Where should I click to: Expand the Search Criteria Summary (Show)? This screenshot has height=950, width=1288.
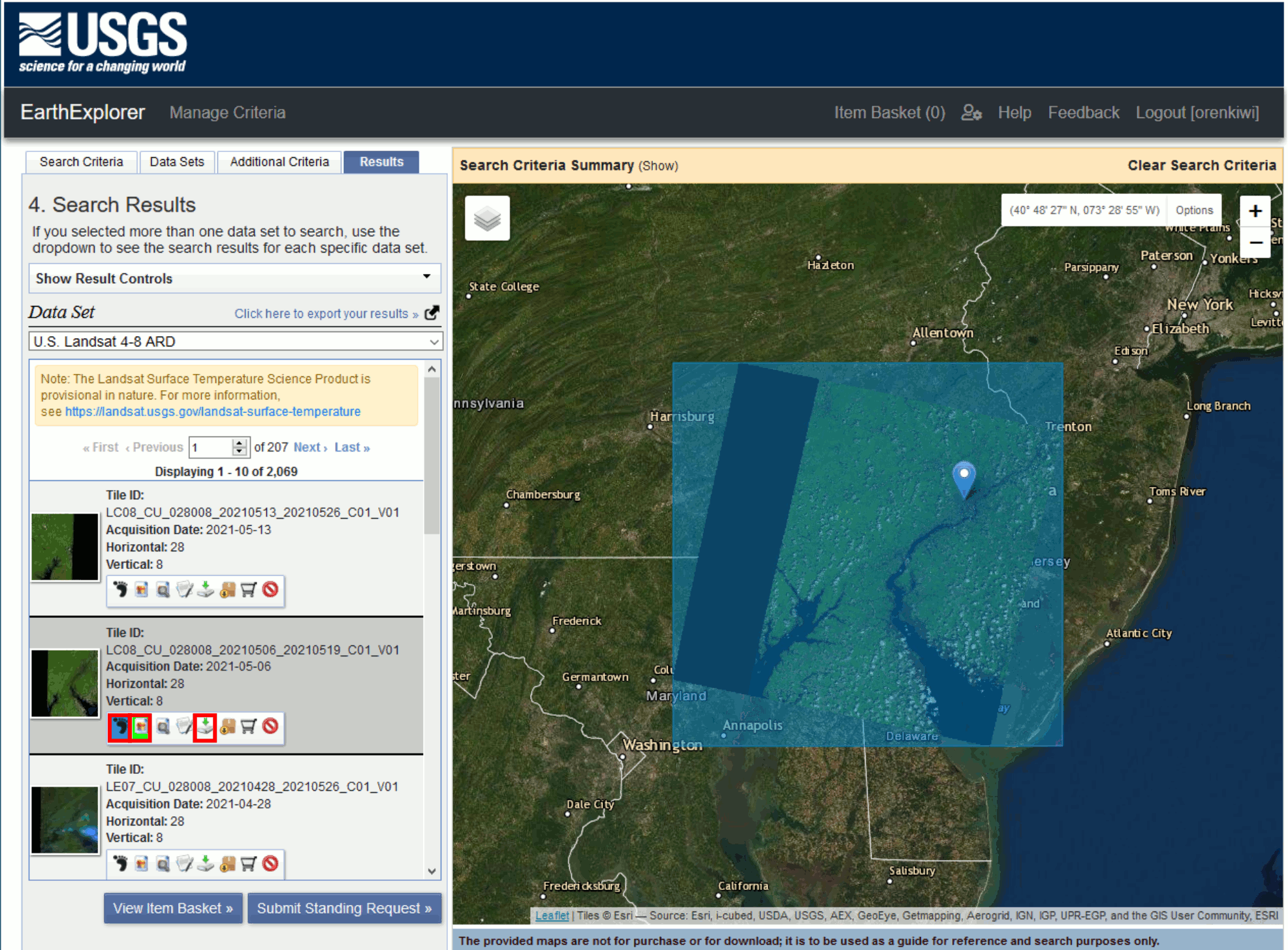click(658, 166)
